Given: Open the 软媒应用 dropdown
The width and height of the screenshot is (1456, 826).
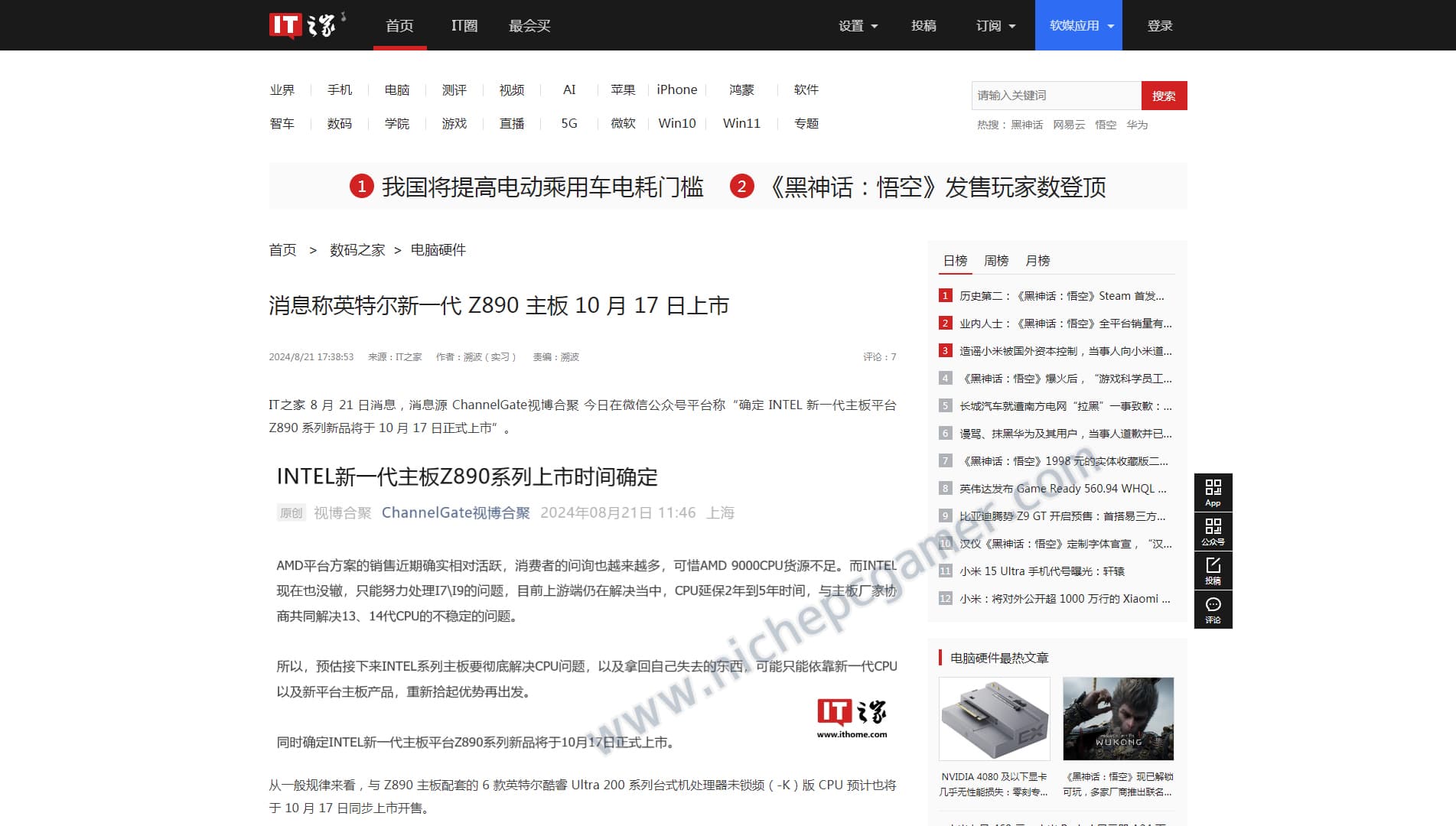Looking at the screenshot, I should coord(1079,25).
